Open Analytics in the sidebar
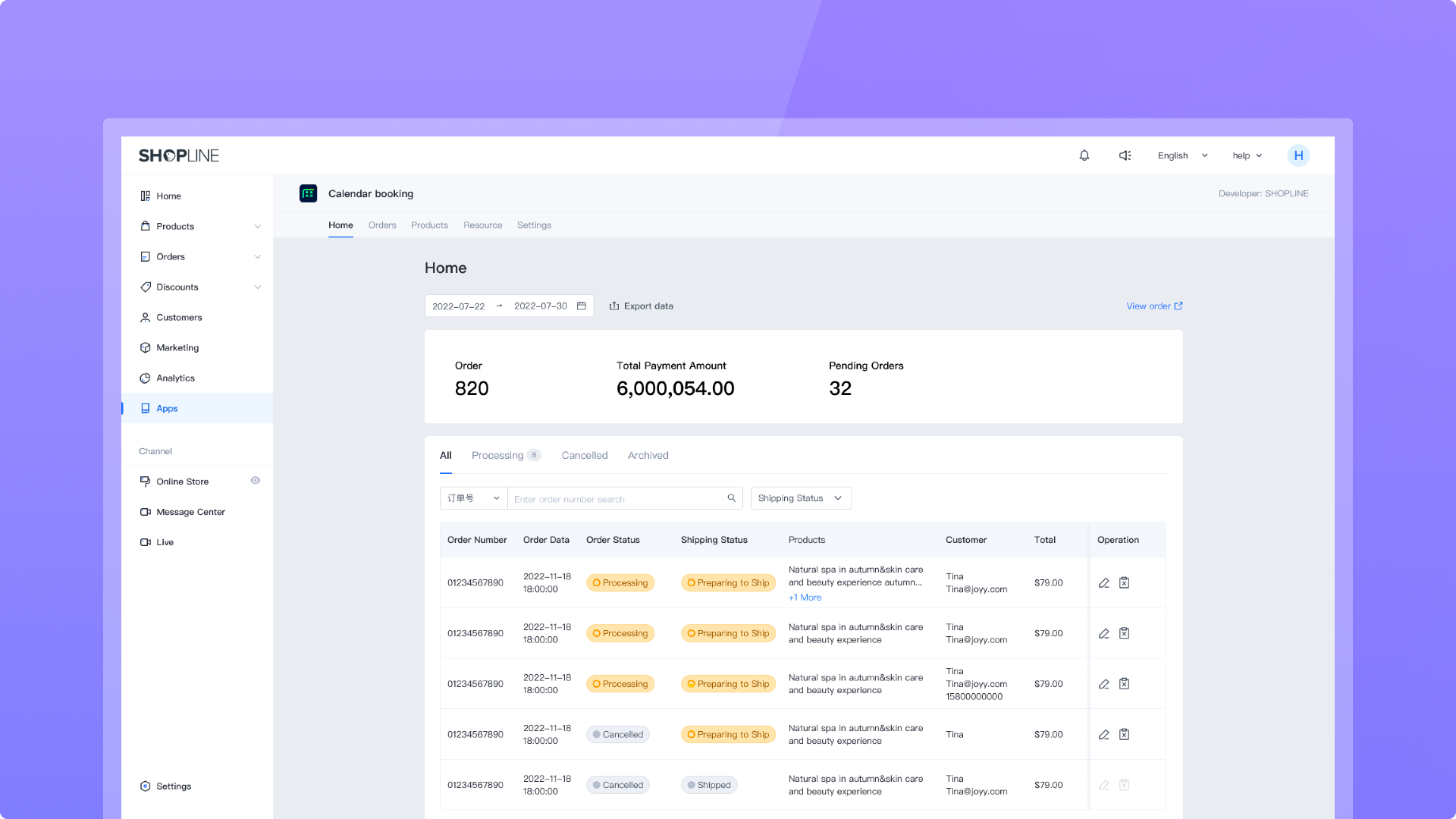 point(175,378)
